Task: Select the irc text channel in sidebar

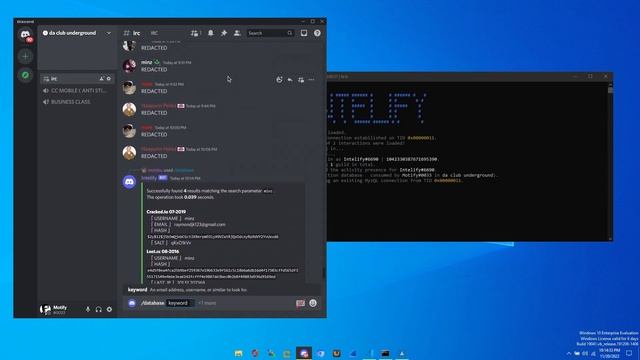Action: click(x=77, y=78)
